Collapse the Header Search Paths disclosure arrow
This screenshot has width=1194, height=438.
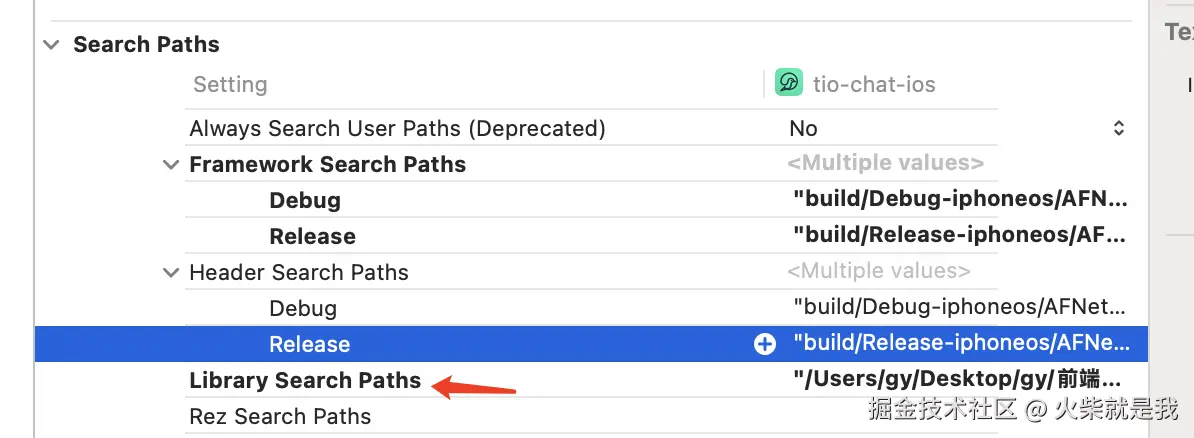[x=171, y=273]
